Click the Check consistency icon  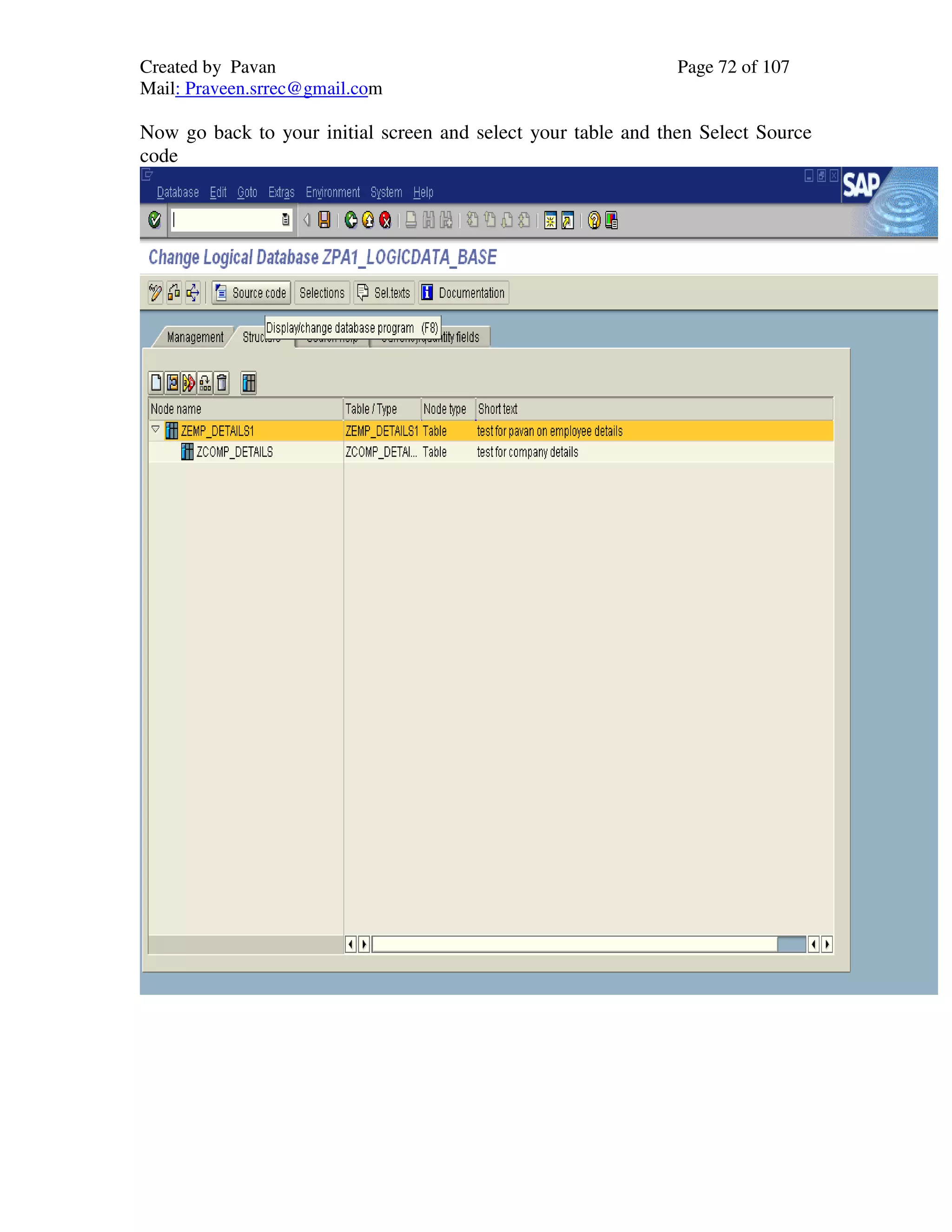click(x=174, y=293)
